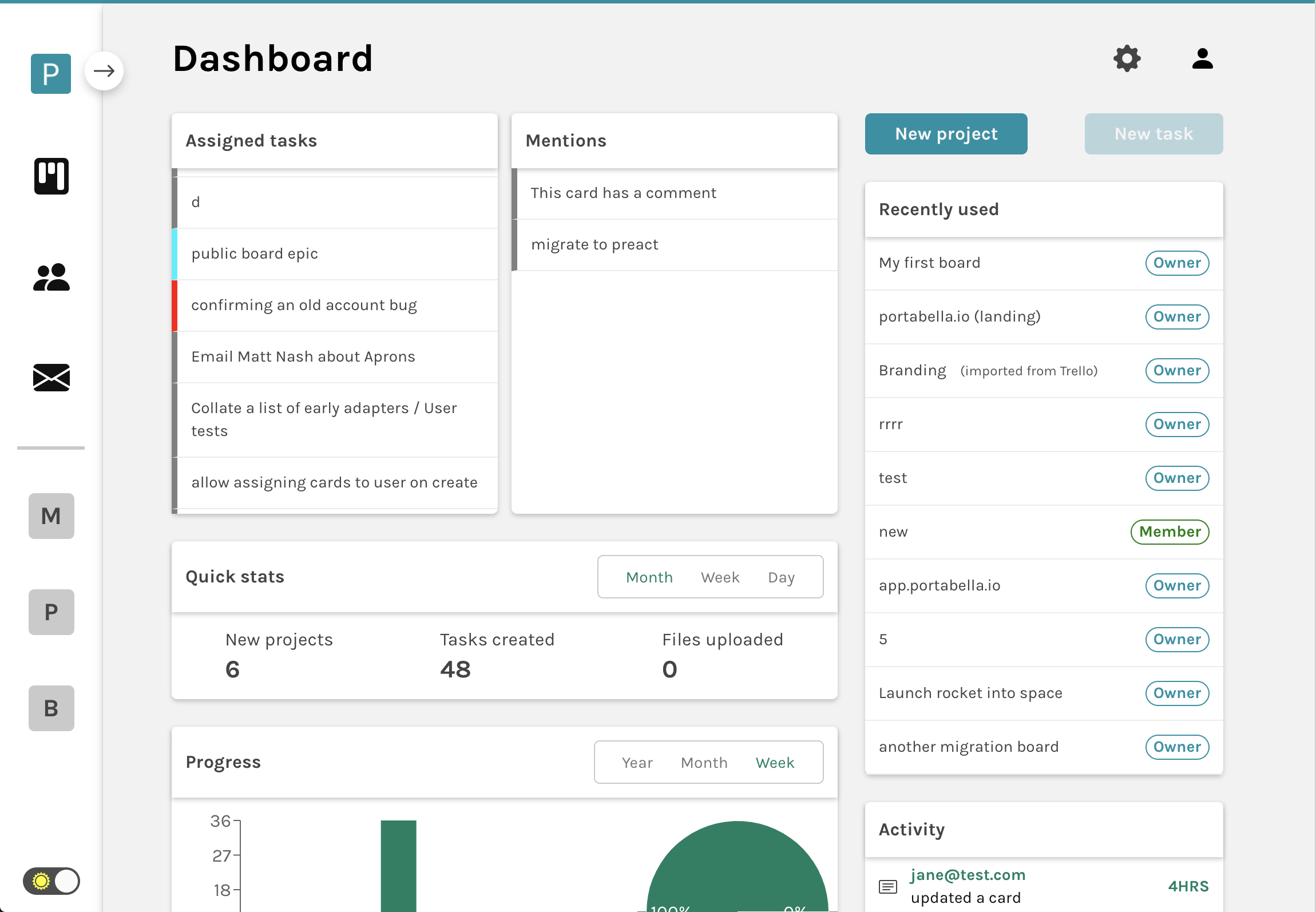
Task: Toggle the light/dark mode switch
Action: [x=51, y=881]
